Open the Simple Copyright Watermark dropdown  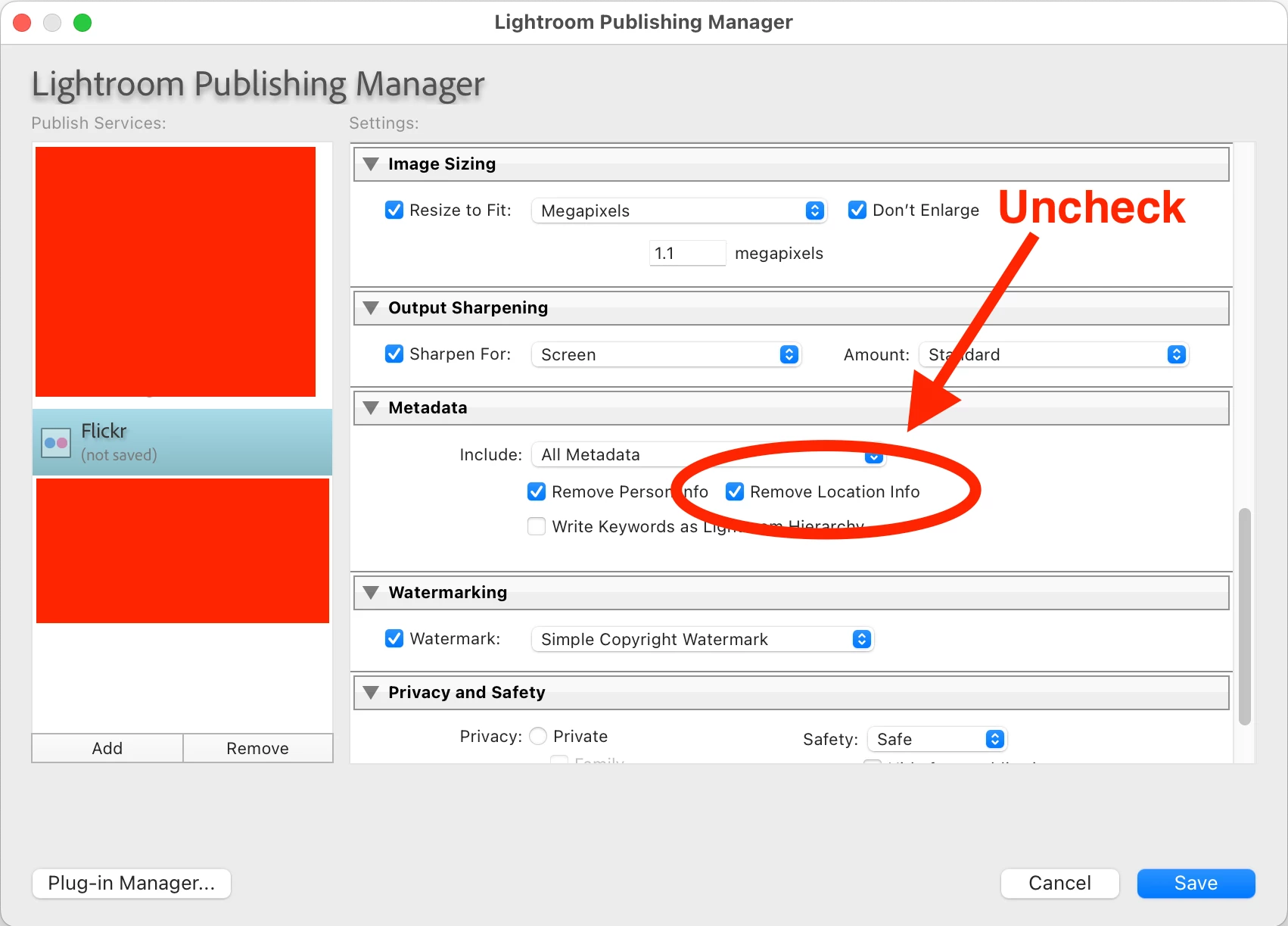[x=703, y=639]
